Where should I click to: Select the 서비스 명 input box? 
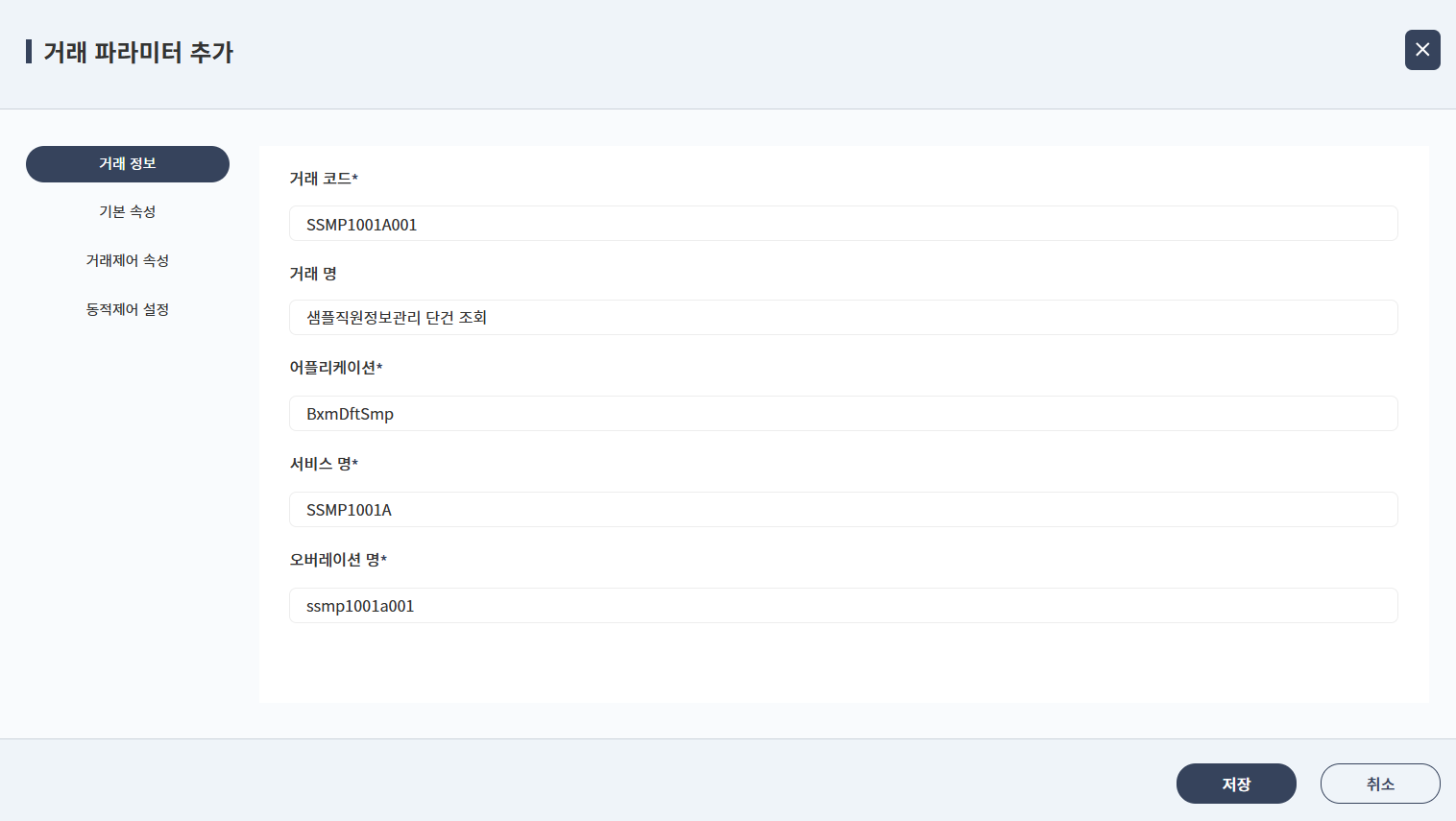tap(842, 510)
